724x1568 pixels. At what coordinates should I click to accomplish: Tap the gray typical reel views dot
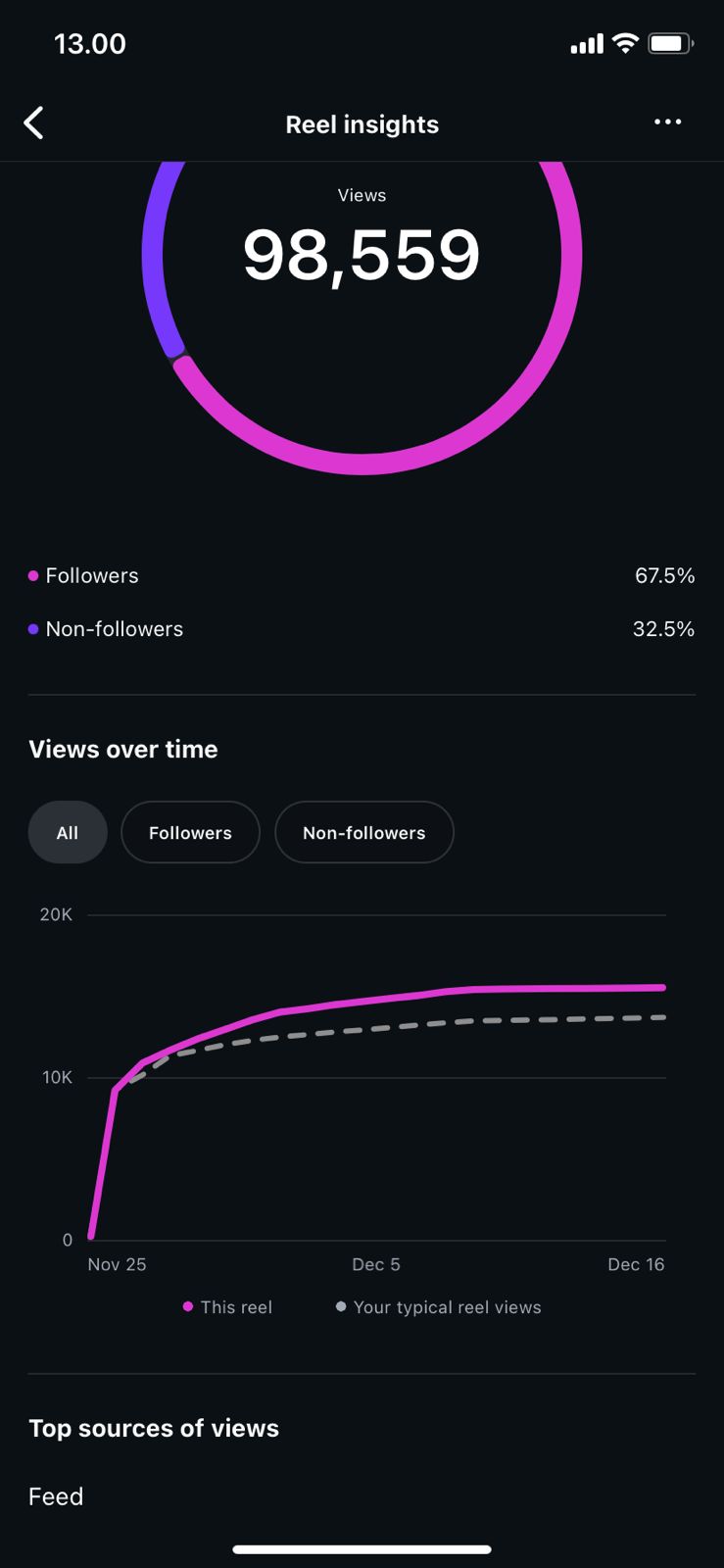[341, 1306]
